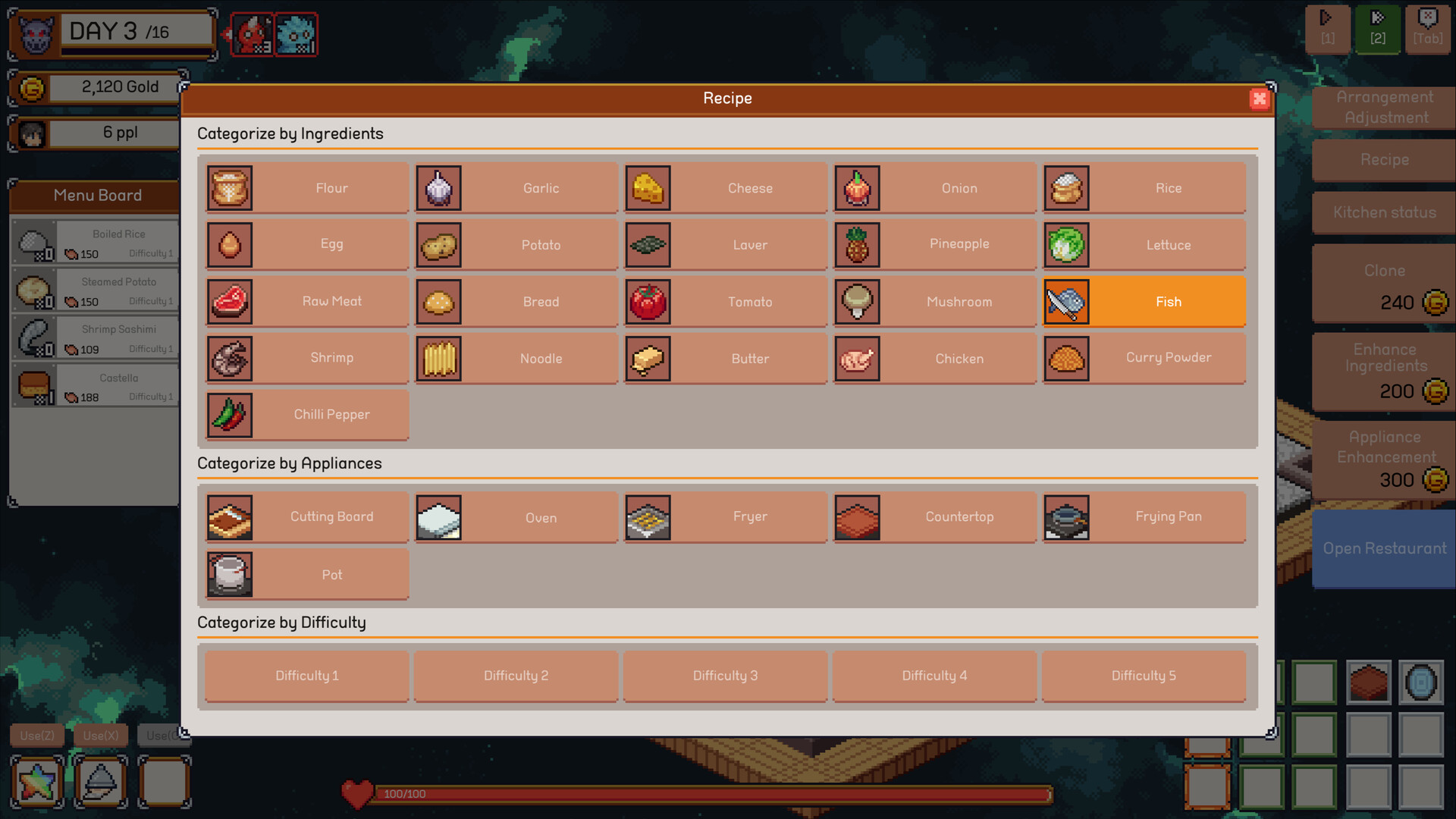The height and width of the screenshot is (819, 1456).
Task: Select Cutting Board appliance filter
Action: 306,517
